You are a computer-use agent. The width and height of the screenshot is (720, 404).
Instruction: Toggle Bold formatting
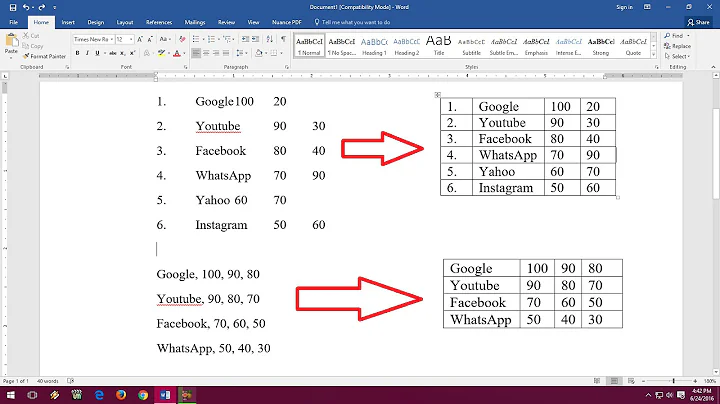[78, 53]
